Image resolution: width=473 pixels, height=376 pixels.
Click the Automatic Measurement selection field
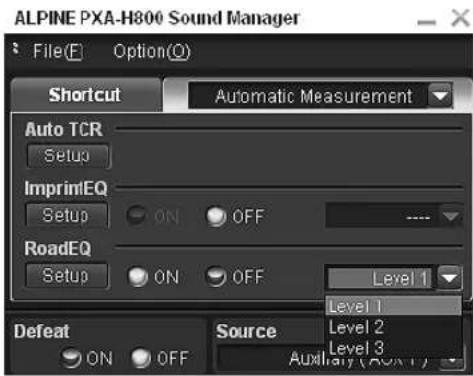click(x=308, y=96)
